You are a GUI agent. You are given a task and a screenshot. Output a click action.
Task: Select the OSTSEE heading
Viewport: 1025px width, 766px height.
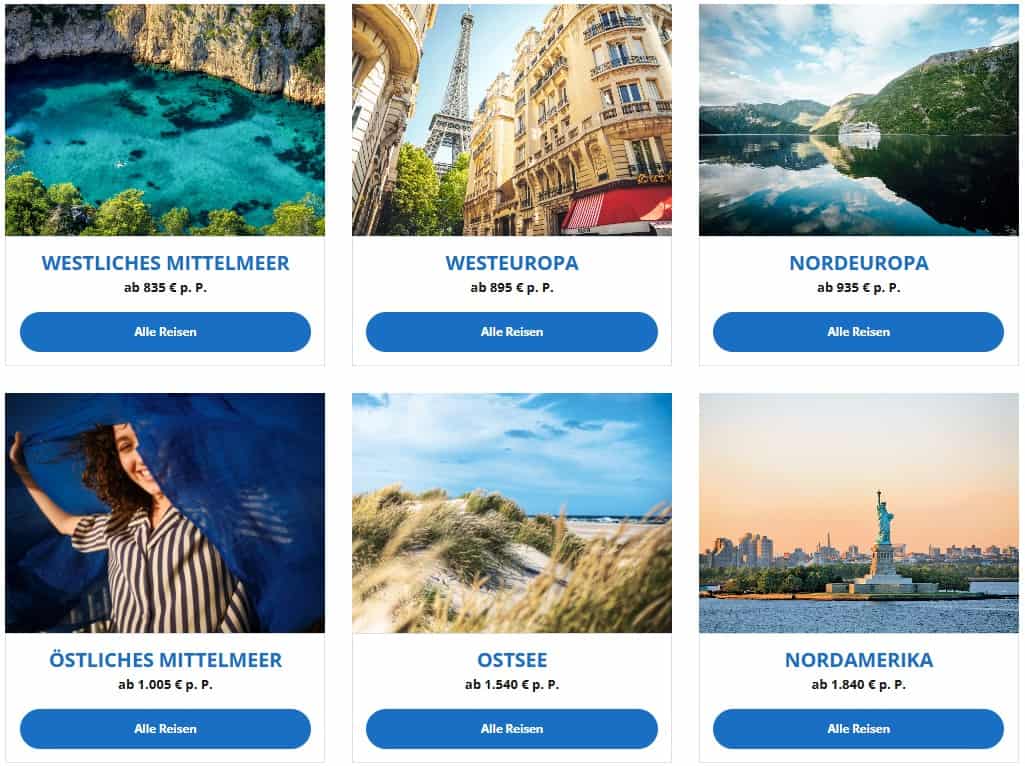click(x=512, y=660)
